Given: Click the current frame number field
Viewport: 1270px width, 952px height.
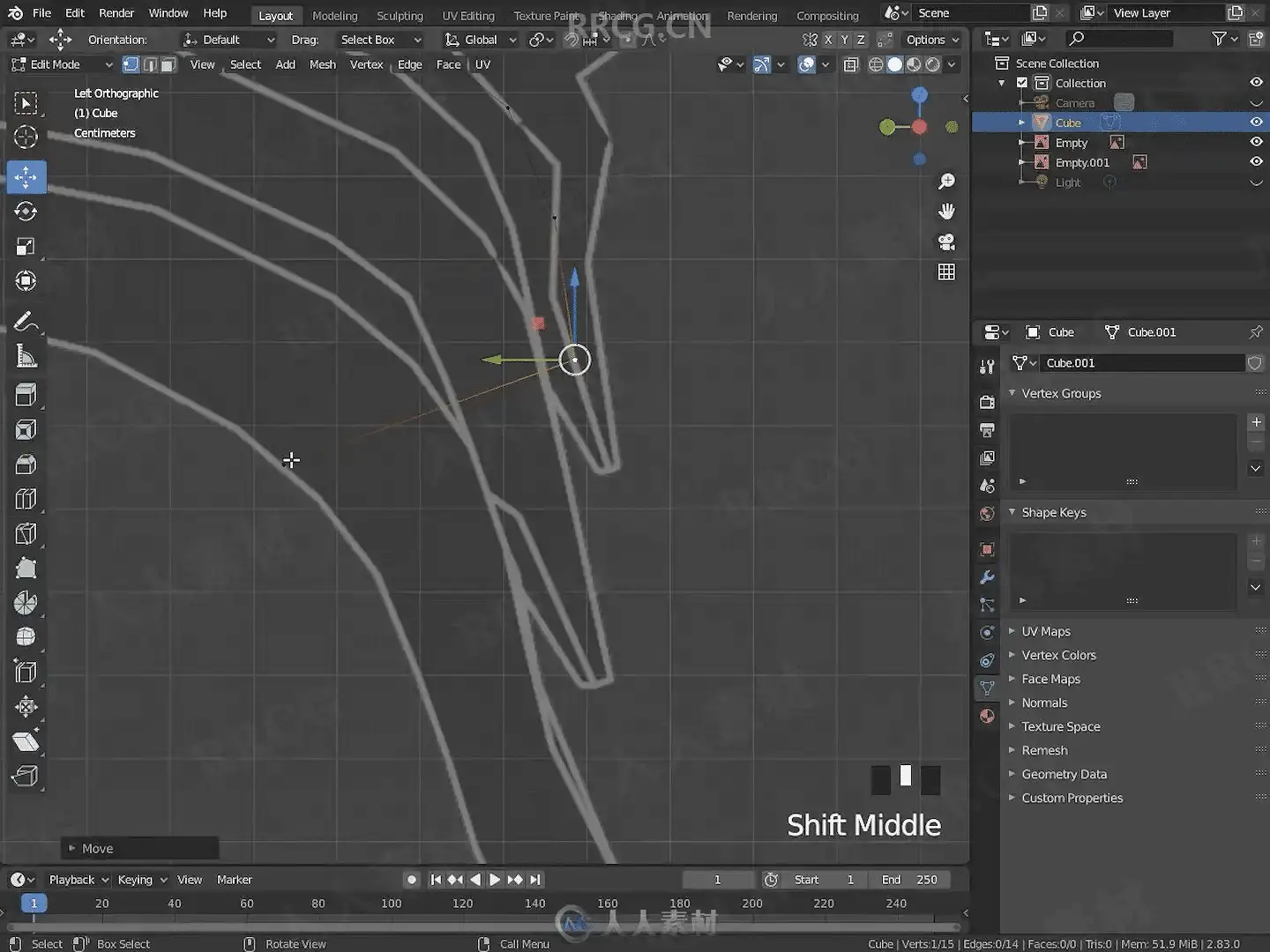Looking at the screenshot, I should pyautogui.click(x=718, y=880).
